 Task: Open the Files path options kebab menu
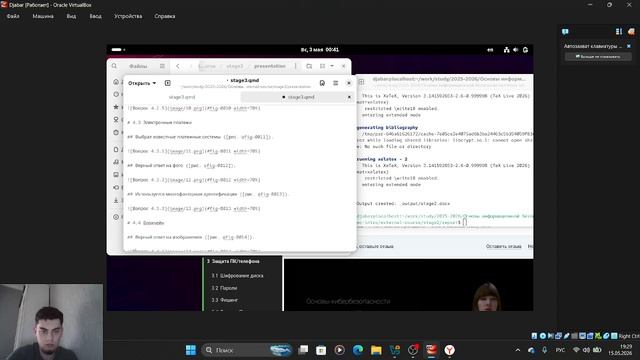point(296,66)
